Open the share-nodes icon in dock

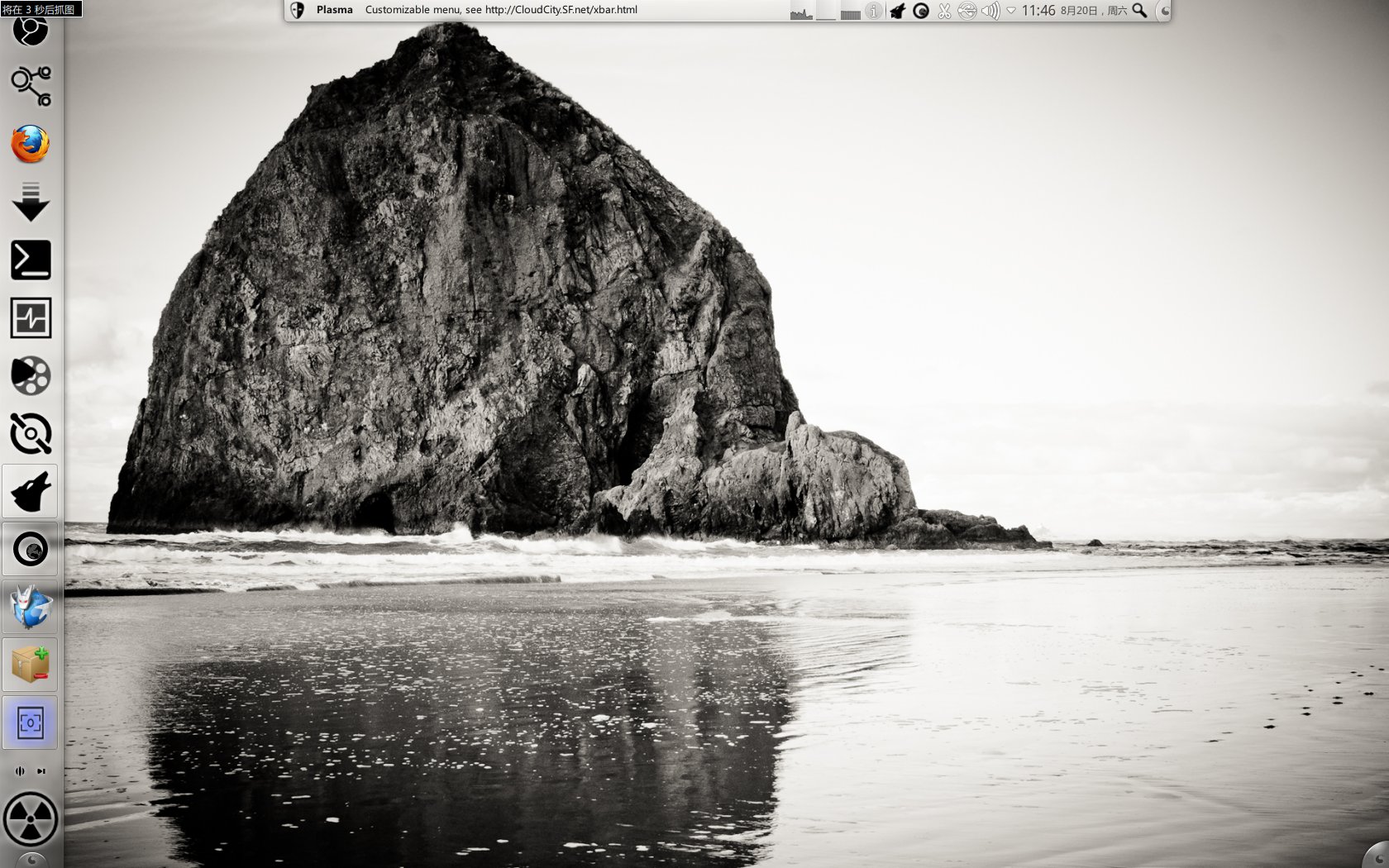click(31, 86)
